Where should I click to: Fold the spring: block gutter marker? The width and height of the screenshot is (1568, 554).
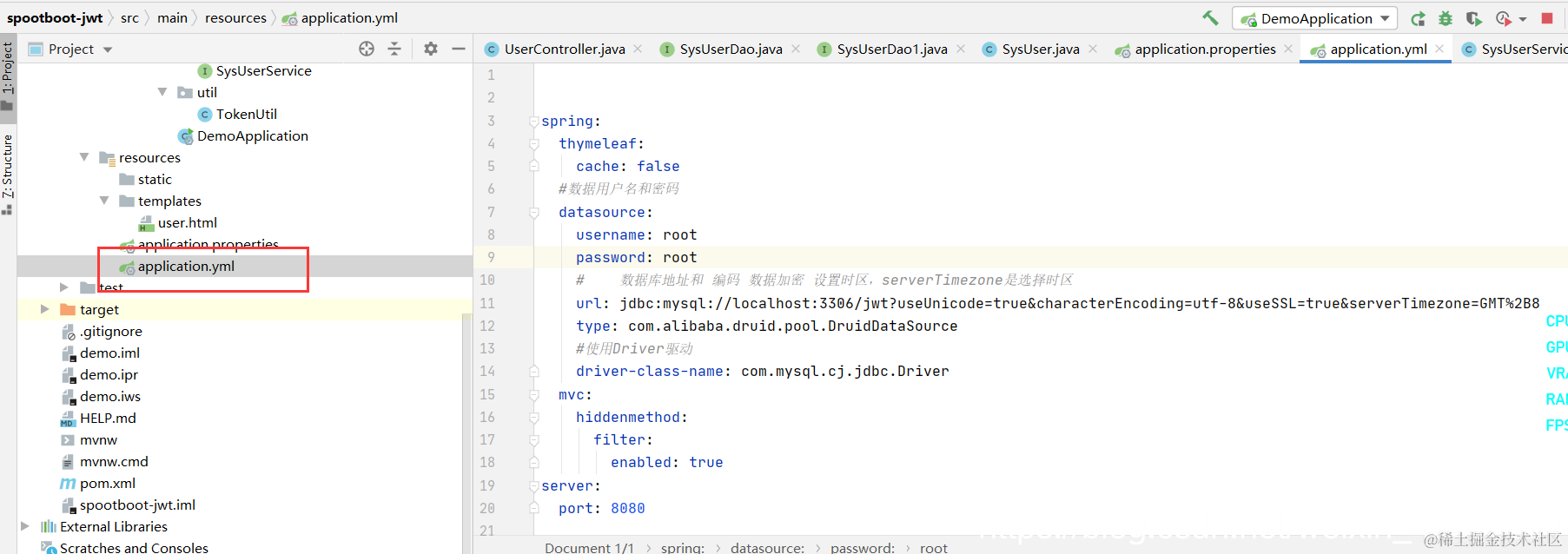pyautogui.click(x=534, y=122)
